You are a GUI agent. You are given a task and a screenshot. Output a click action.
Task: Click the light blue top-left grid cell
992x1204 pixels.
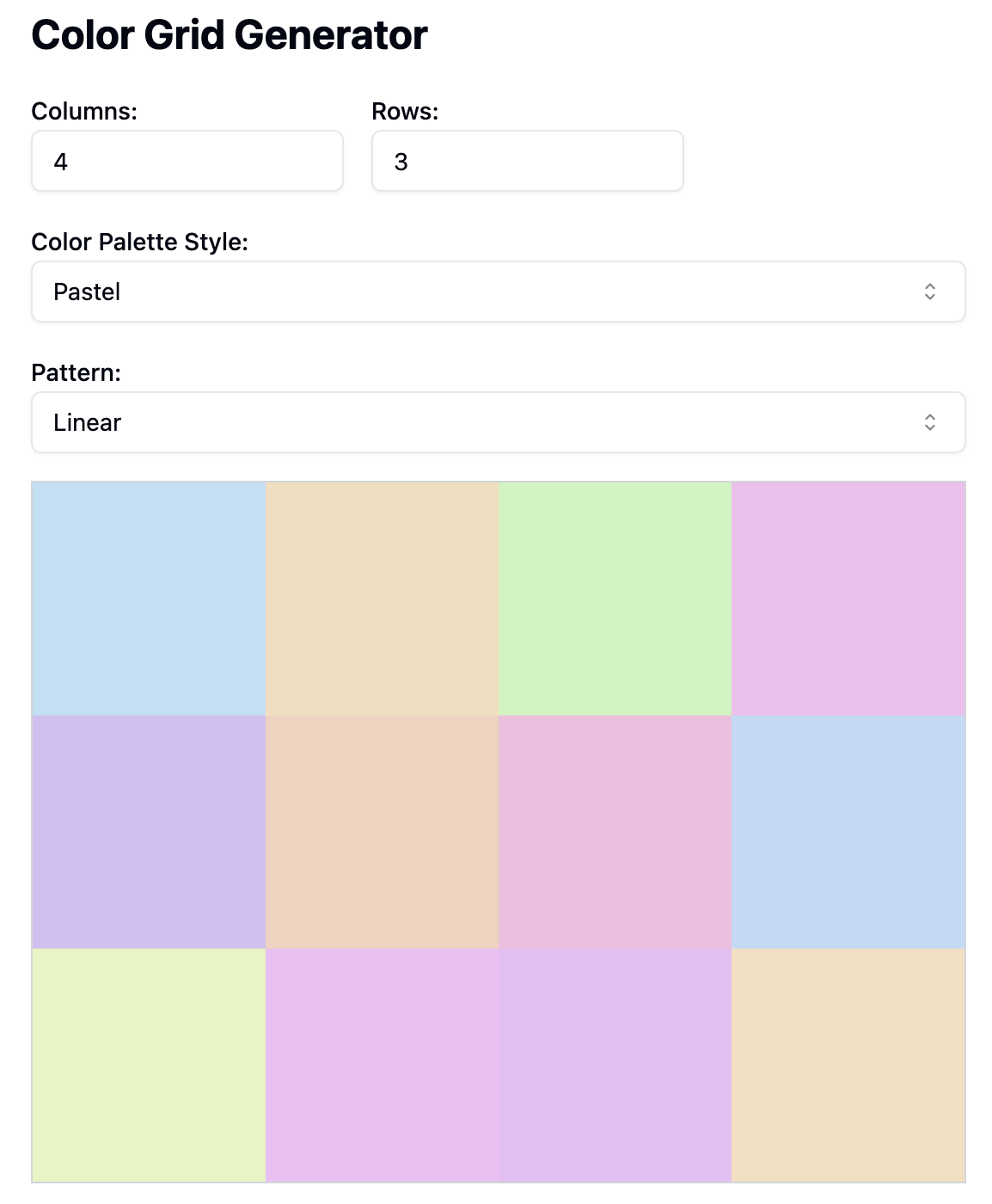149,599
